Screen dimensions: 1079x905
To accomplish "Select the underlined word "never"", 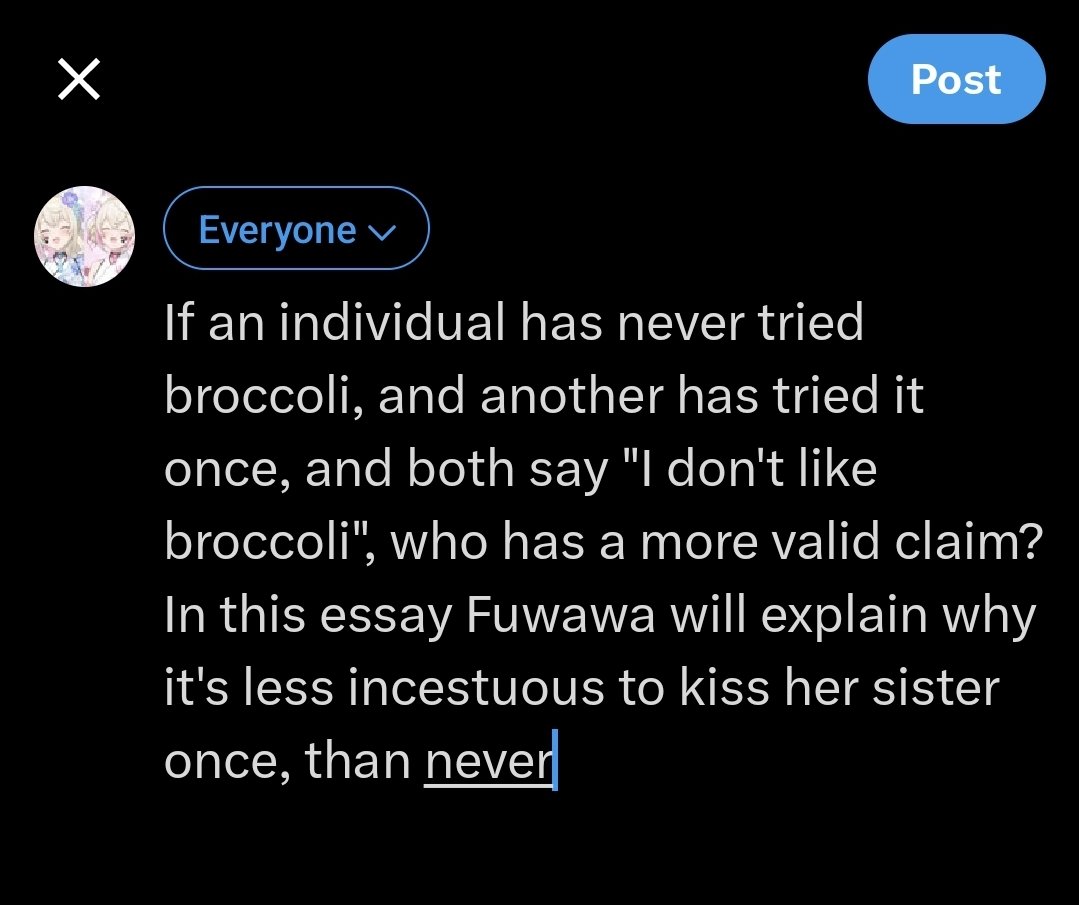I will coord(488,763).
